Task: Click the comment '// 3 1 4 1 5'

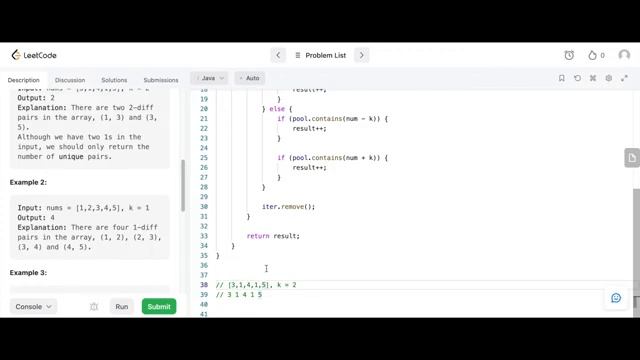Action: click(x=239, y=295)
